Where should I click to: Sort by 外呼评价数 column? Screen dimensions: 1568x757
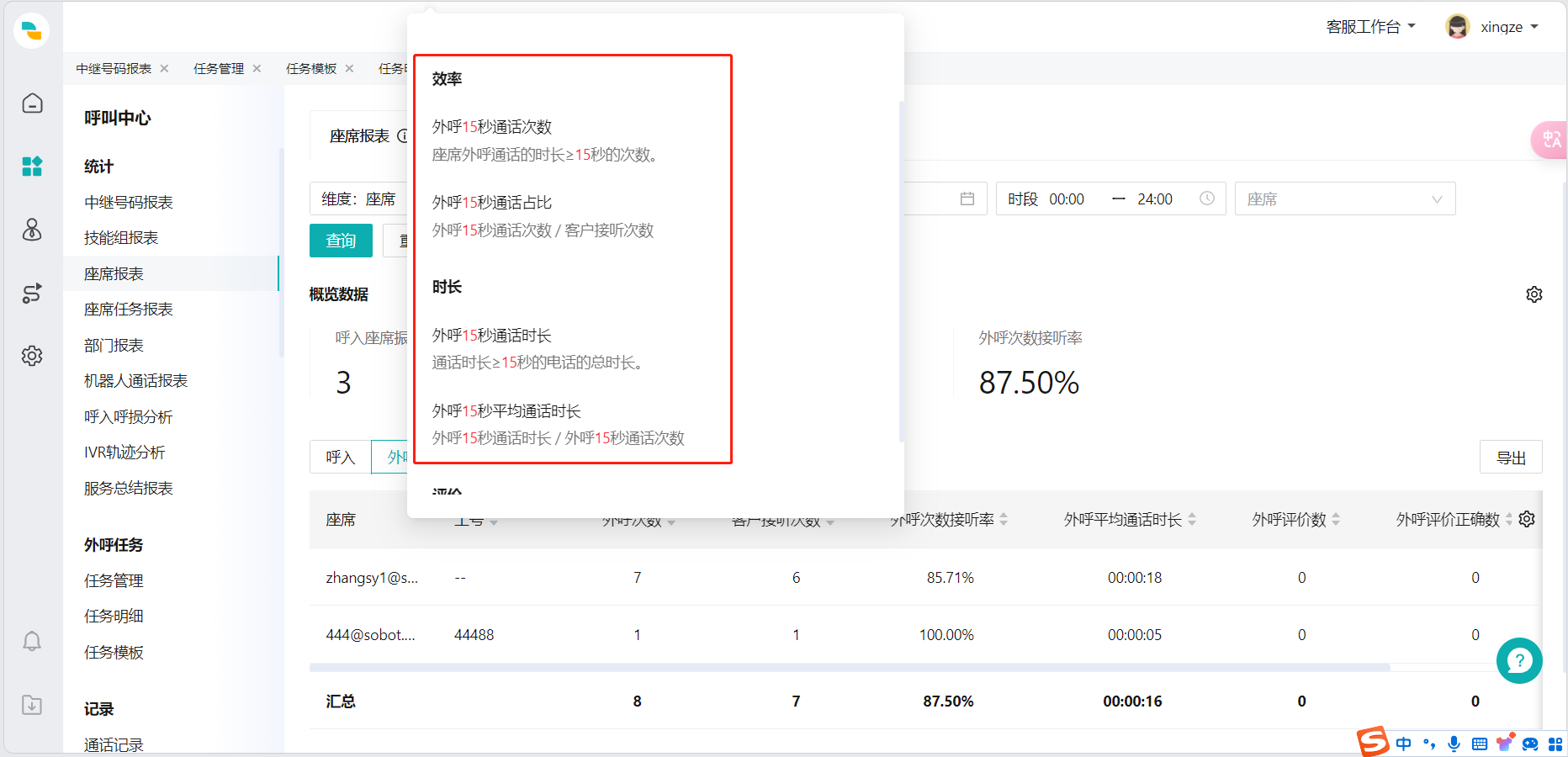1336,520
